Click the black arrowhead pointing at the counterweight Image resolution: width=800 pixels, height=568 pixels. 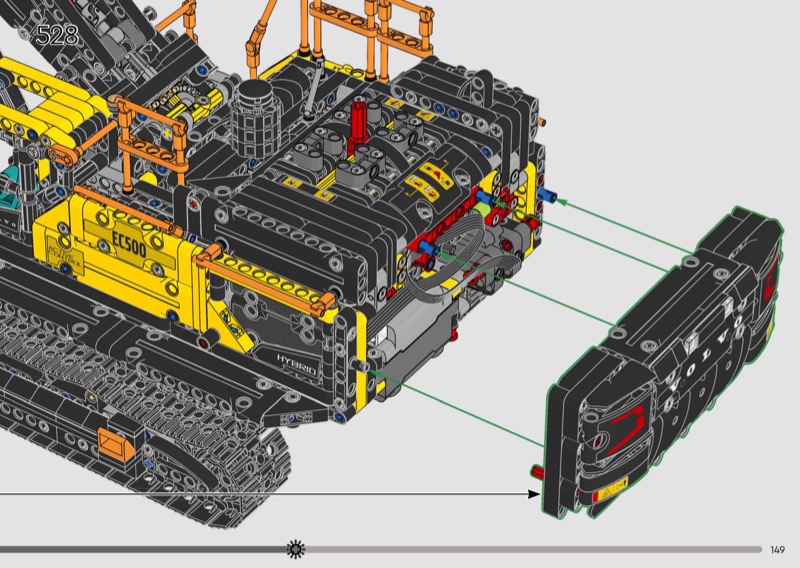click(x=533, y=493)
